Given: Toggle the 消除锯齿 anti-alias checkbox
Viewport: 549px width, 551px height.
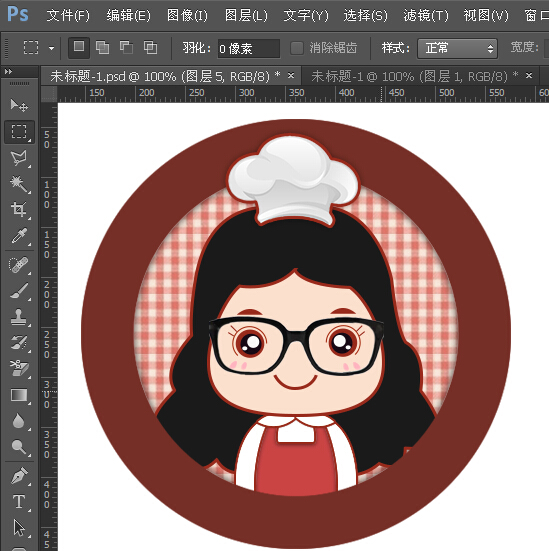Looking at the screenshot, I should 297,48.
